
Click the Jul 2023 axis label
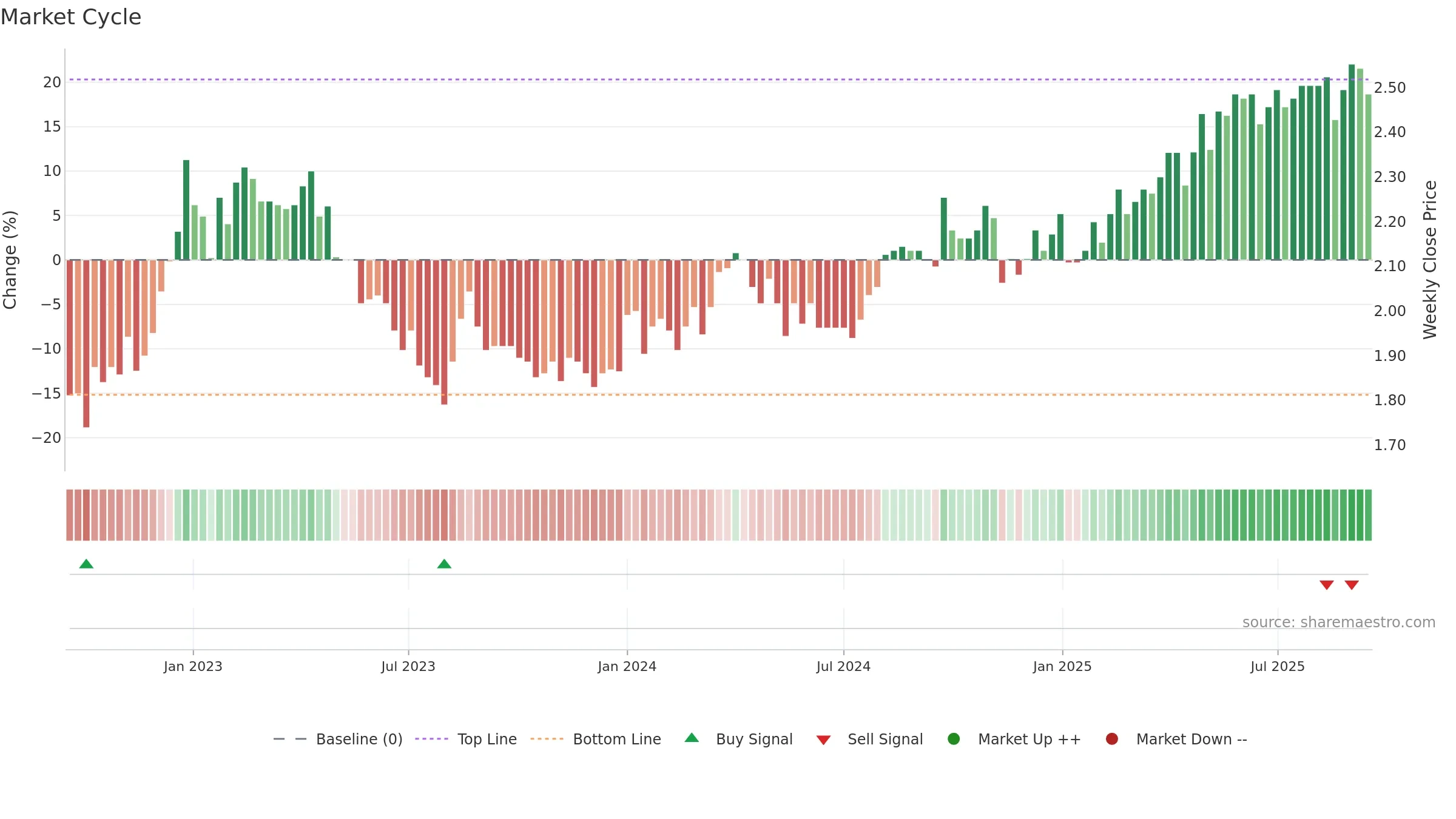click(408, 666)
